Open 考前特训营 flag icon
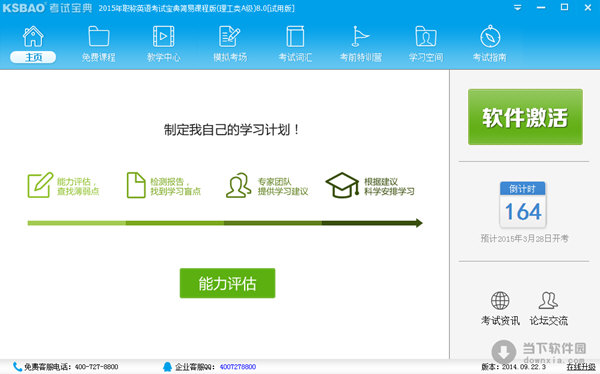The width and height of the screenshot is (600, 374). click(x=360, y=36)
